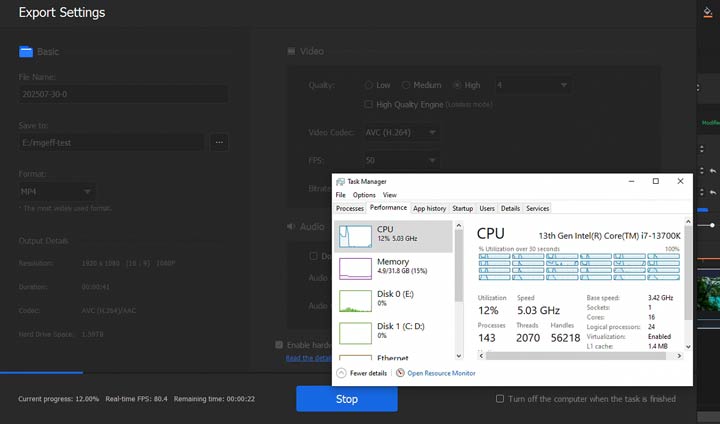The width and height of the screenshot is (720, 424).
Task: Open Task Manager View menu
Action: [x=389, y=195]
